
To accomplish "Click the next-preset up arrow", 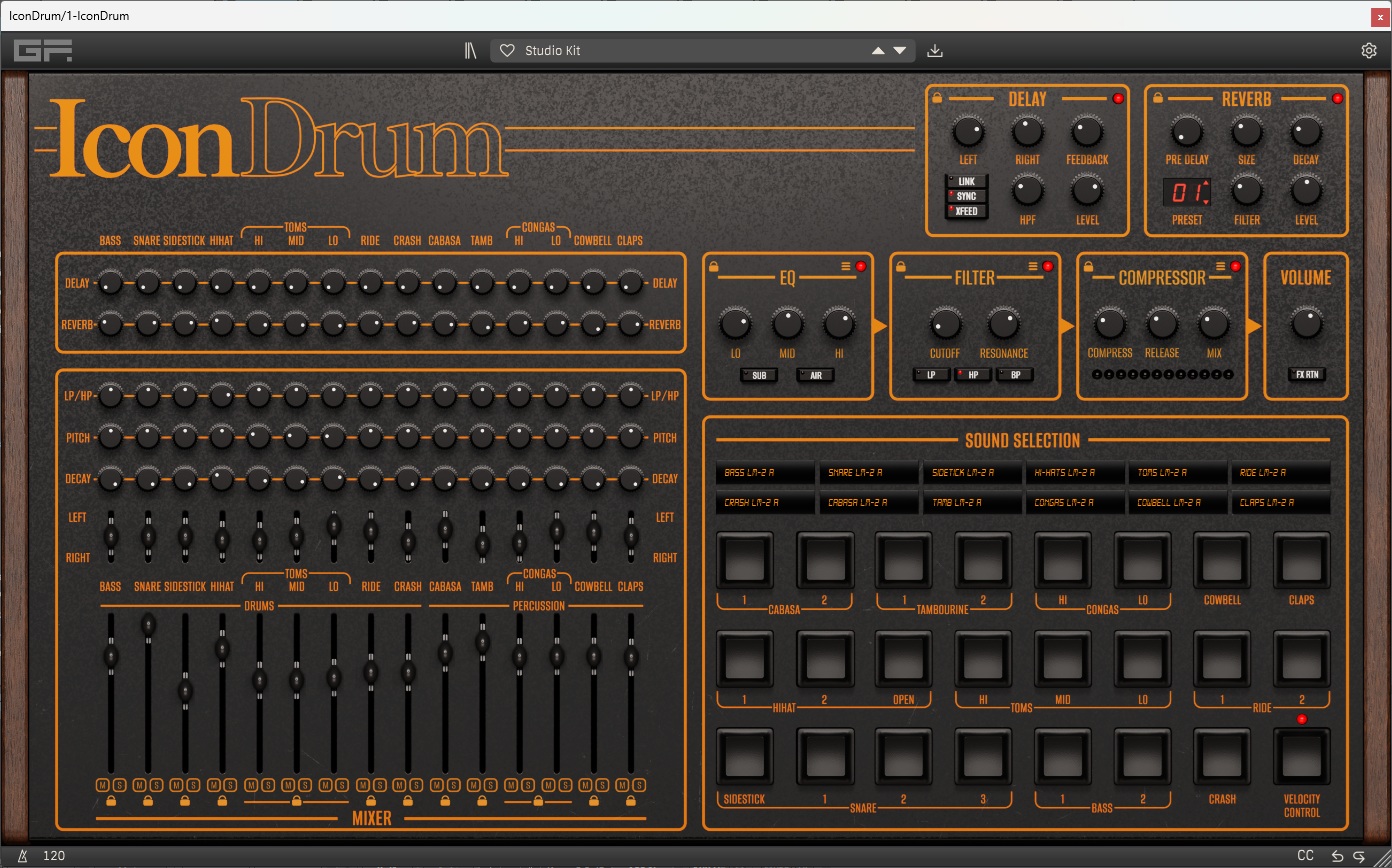I will (x=877, y=49).
